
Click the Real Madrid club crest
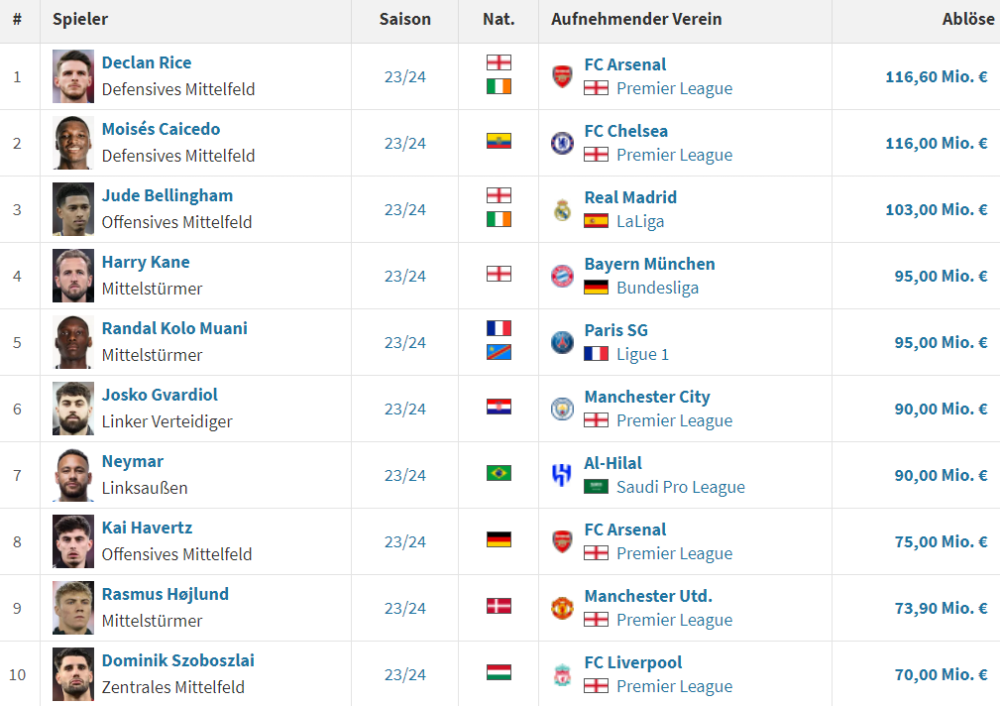(x=563, y=209)
